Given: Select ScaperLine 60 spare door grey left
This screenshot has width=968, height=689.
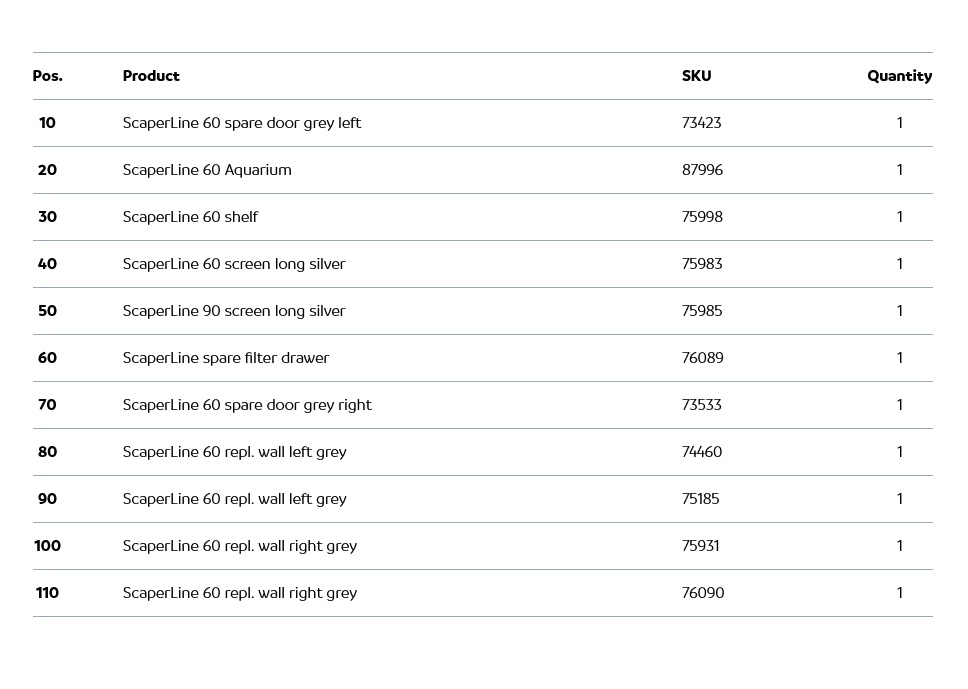Looking at the screenshot, I should pyautogui.click(x=241, y=123).
